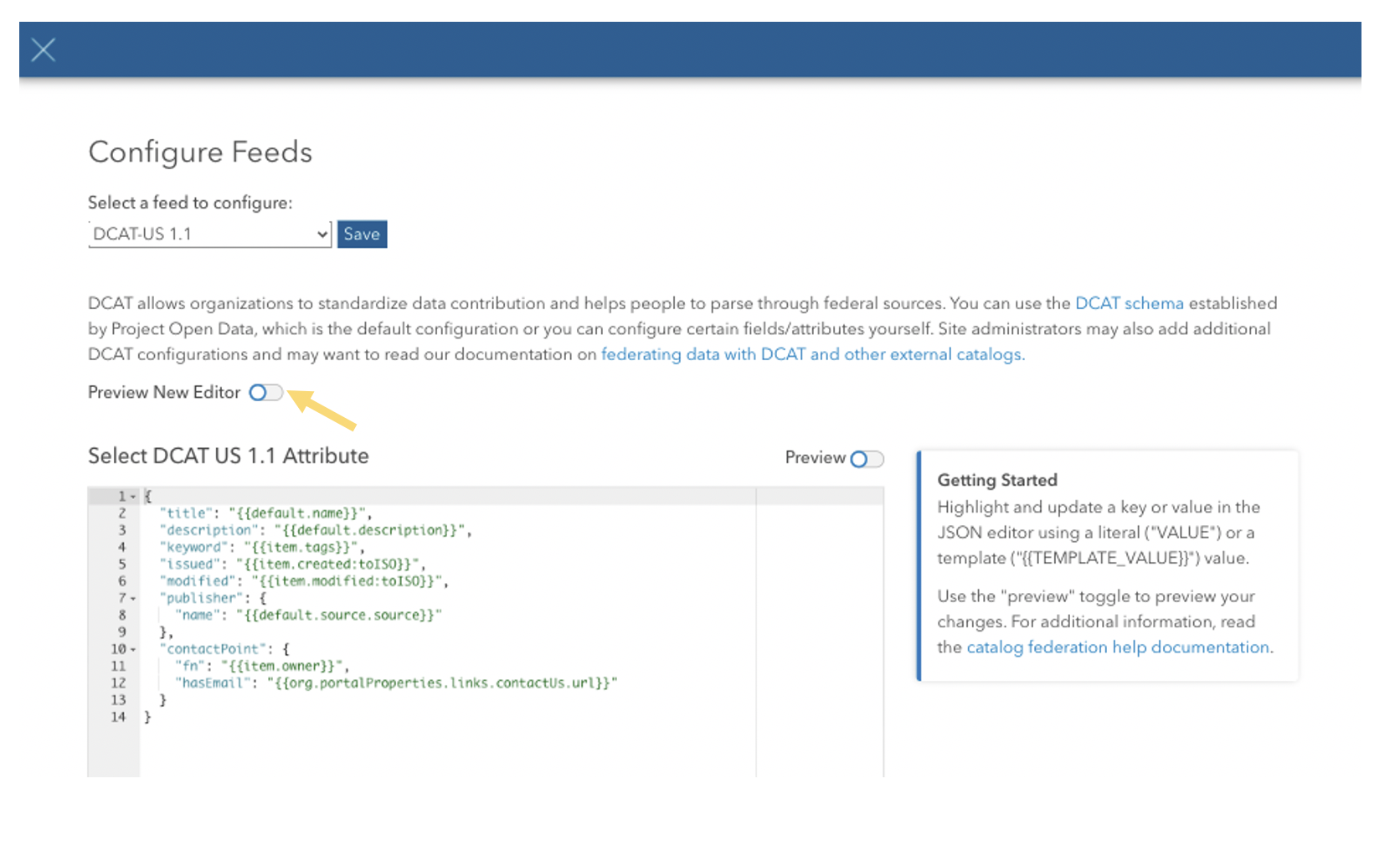
Task: Collapse the root JSON object fold arrow
Action: coord(133,497)
